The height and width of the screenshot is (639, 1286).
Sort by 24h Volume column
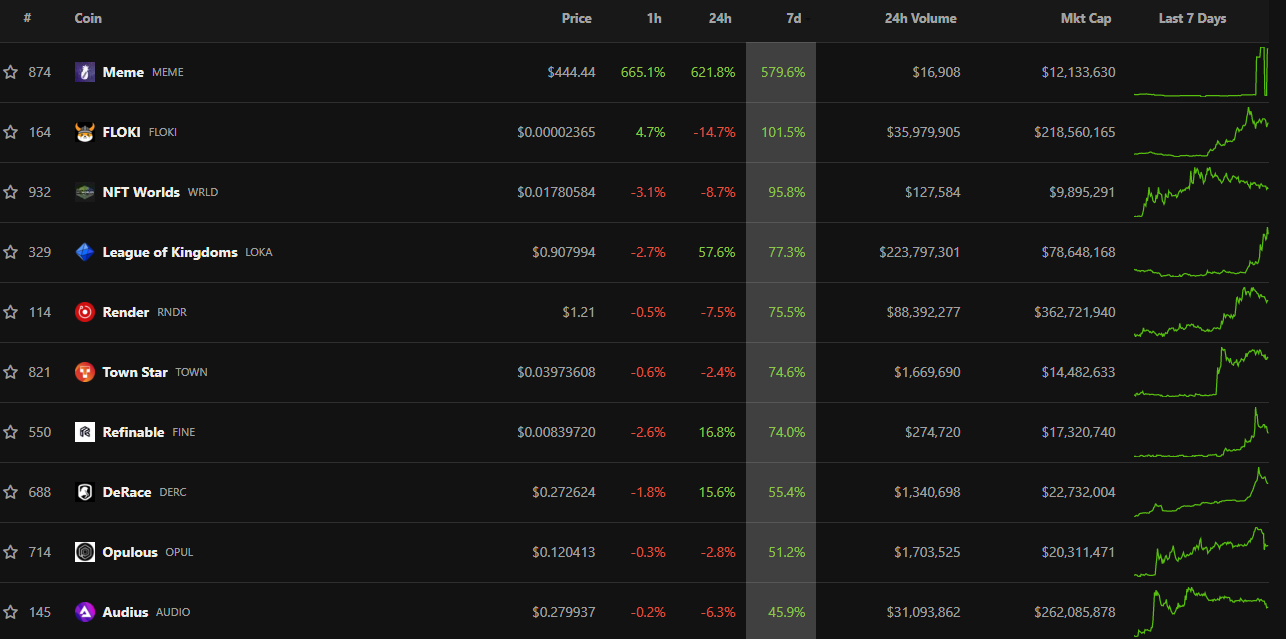coord(921,18)
